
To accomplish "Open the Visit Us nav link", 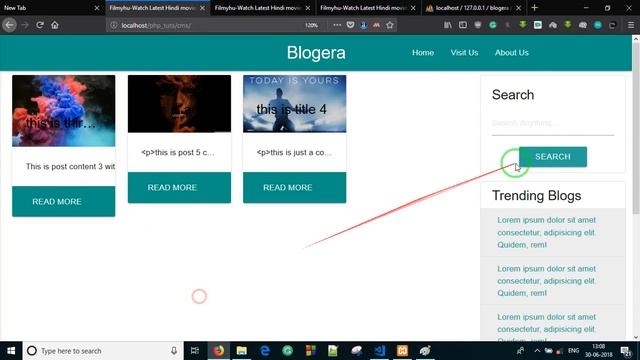I will (x=464, y=53).
